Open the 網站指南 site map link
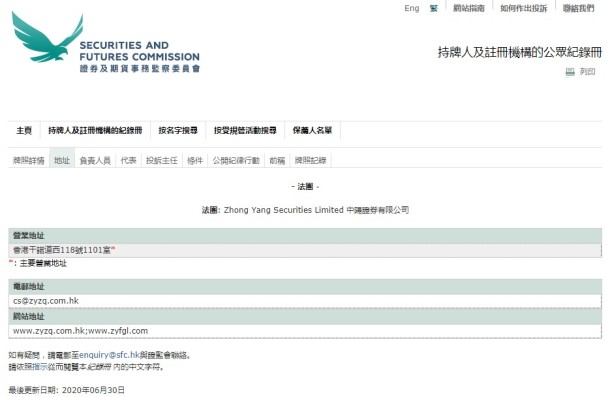The image size is (610, 397). (469, 8)
